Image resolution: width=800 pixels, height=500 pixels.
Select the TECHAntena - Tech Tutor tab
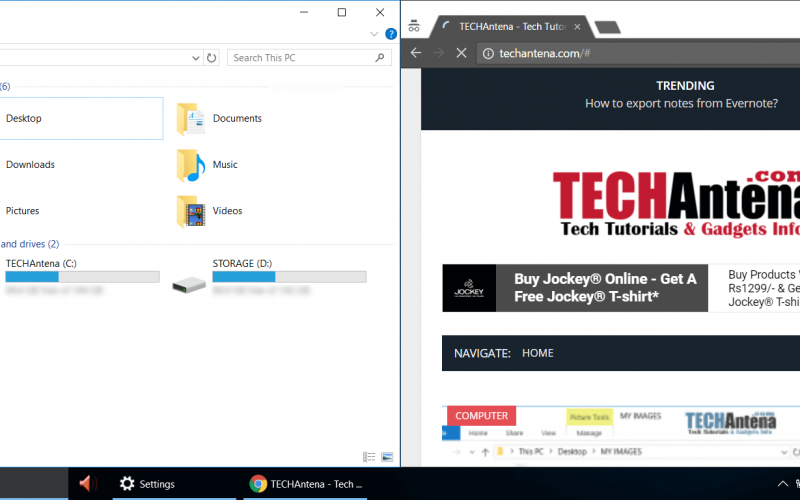point(512,27)
